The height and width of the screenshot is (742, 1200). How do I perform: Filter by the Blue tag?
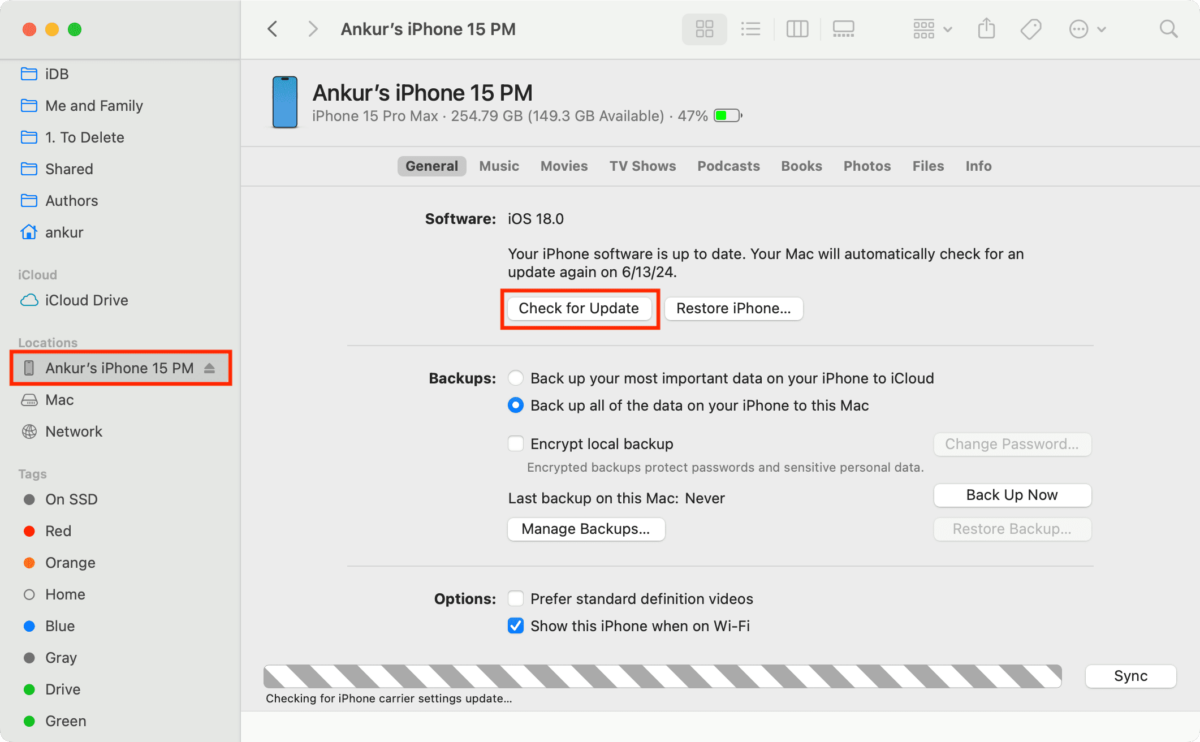point(48,626)
